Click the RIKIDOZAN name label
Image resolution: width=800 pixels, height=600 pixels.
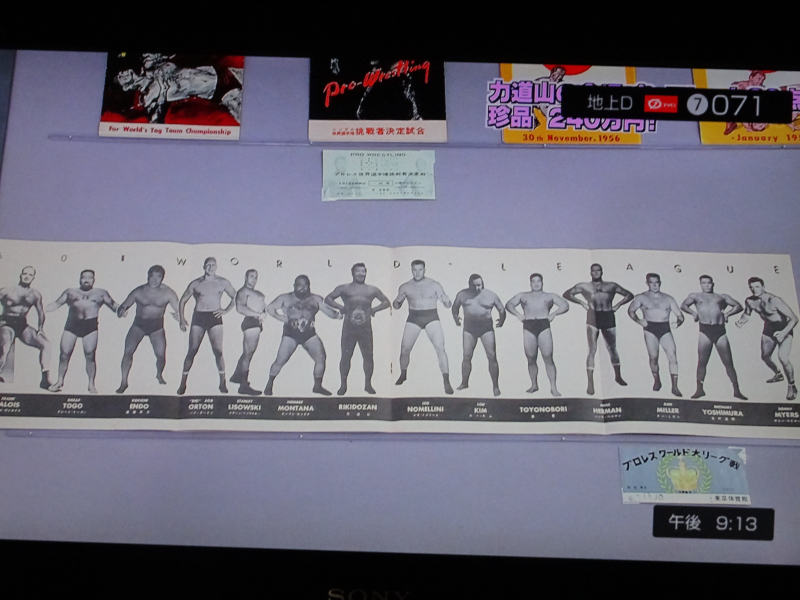coord(358,407)
